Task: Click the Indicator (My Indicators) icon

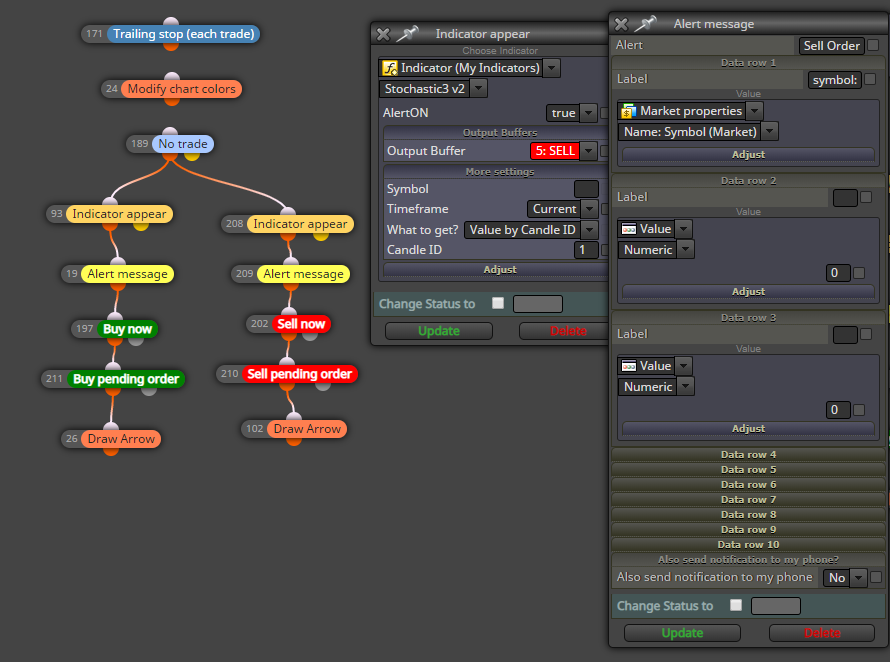Action: 390,68
